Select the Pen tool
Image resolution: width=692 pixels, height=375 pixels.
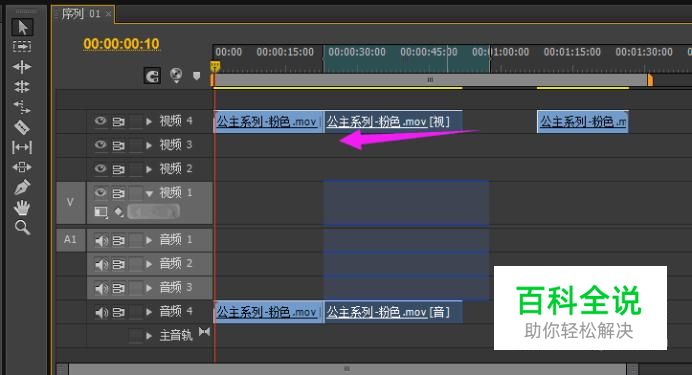[22, 188]
